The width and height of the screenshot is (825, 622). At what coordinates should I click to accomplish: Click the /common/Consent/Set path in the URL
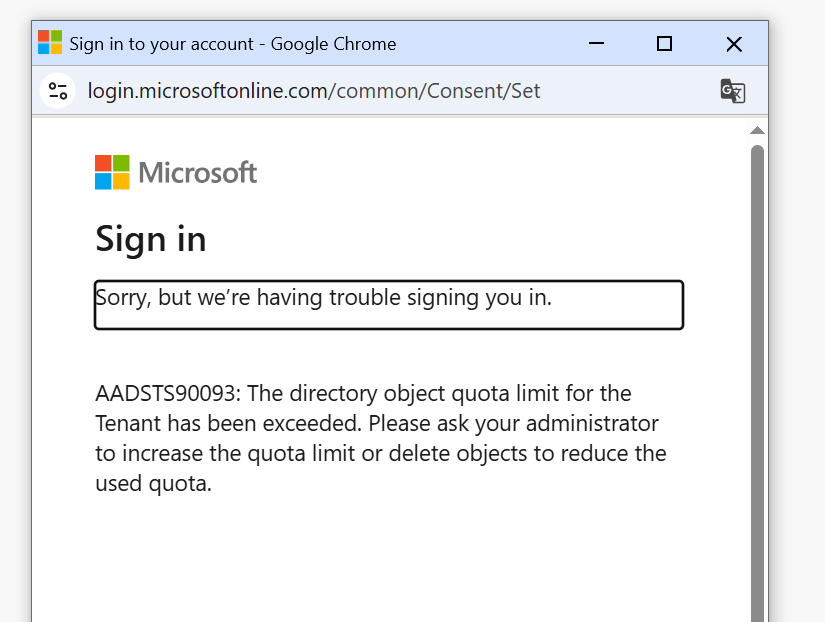tap(434, 91)
